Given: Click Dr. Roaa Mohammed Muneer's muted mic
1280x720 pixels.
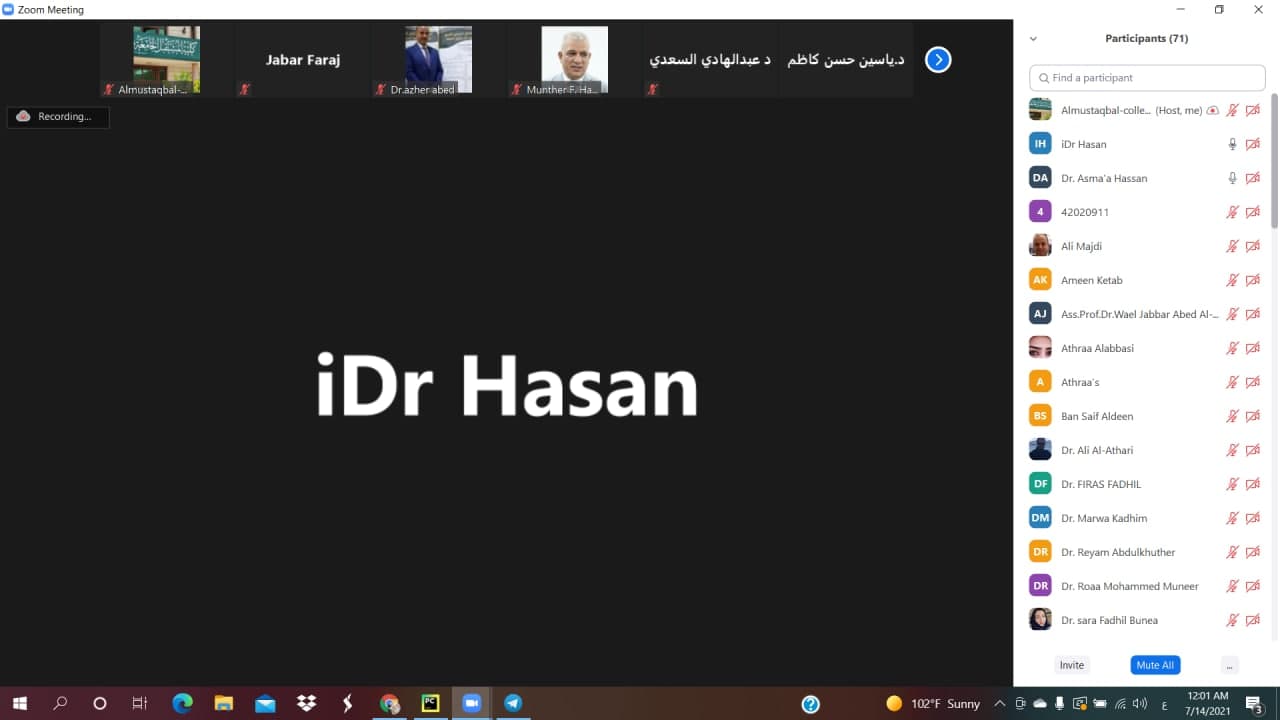Looking at the screenshot, I should 1233,586.
